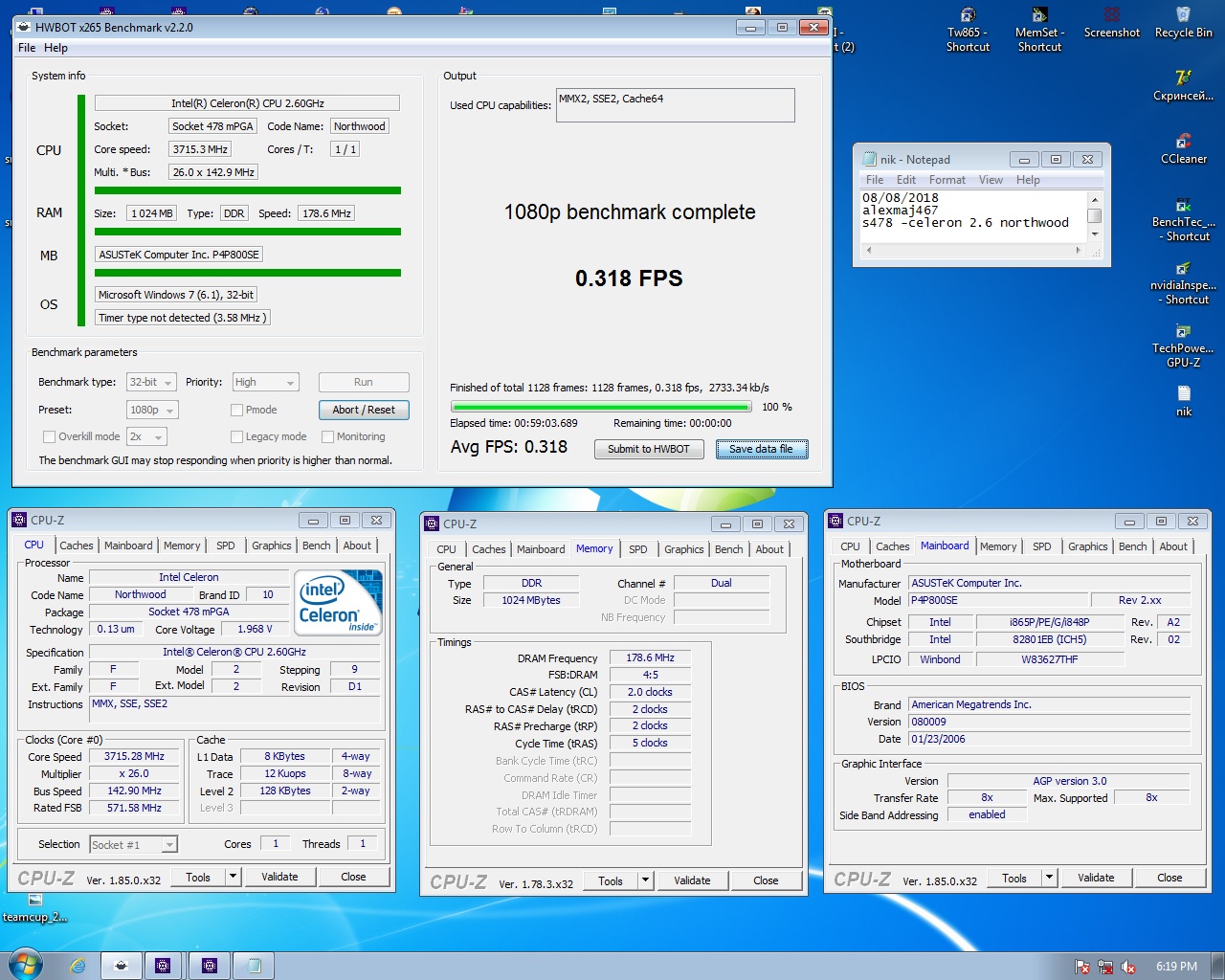This screenshot has width=1225, height=980.
Task: Open the HWBOT Help menu
Action: click(56, 48)
